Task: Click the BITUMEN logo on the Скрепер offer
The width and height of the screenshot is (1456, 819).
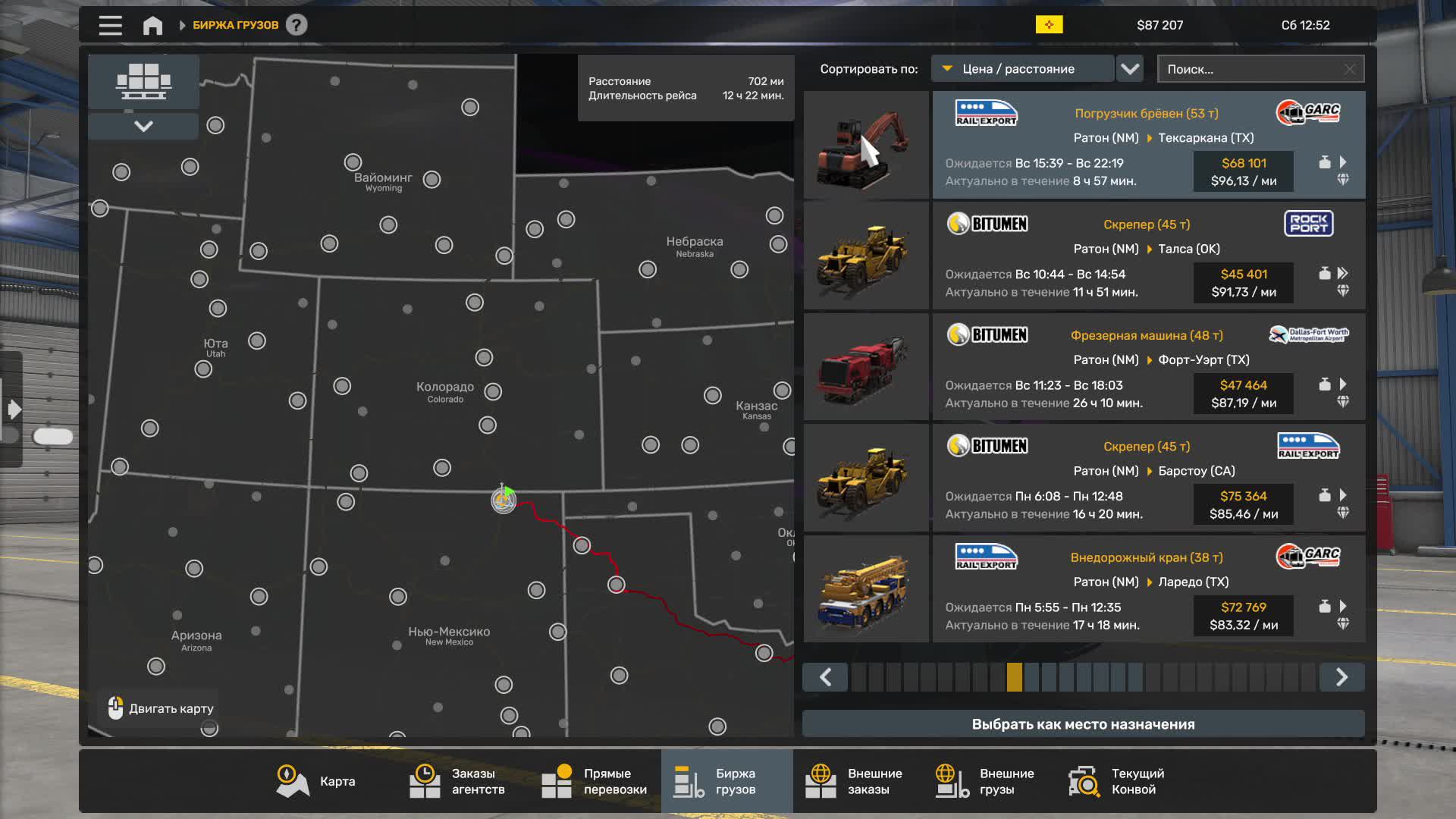Action: [x=987, y=224]
